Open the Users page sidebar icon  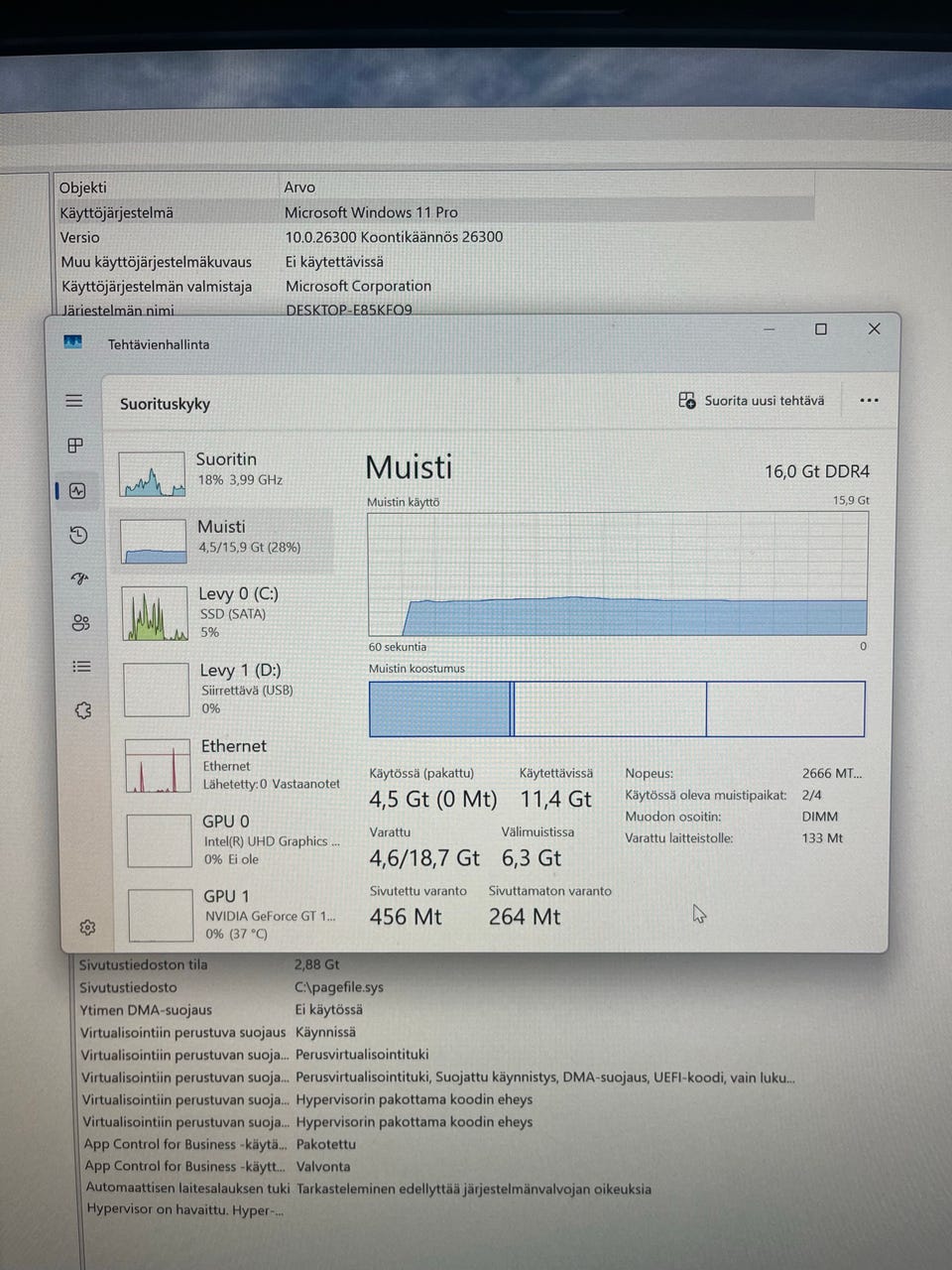(81, 622)
